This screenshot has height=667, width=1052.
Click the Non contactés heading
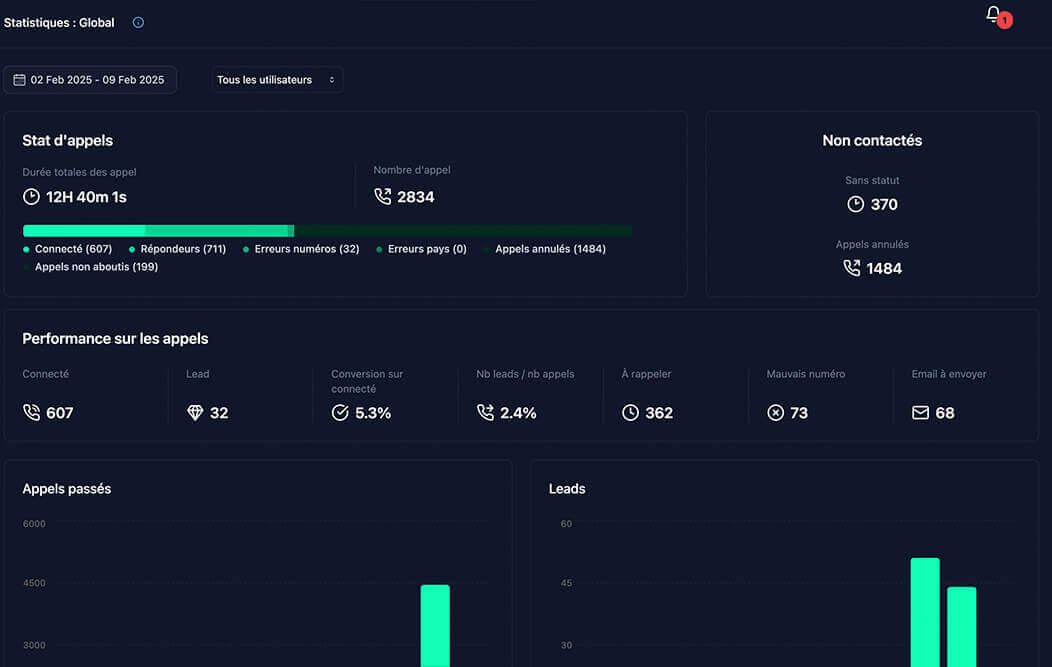872,141
